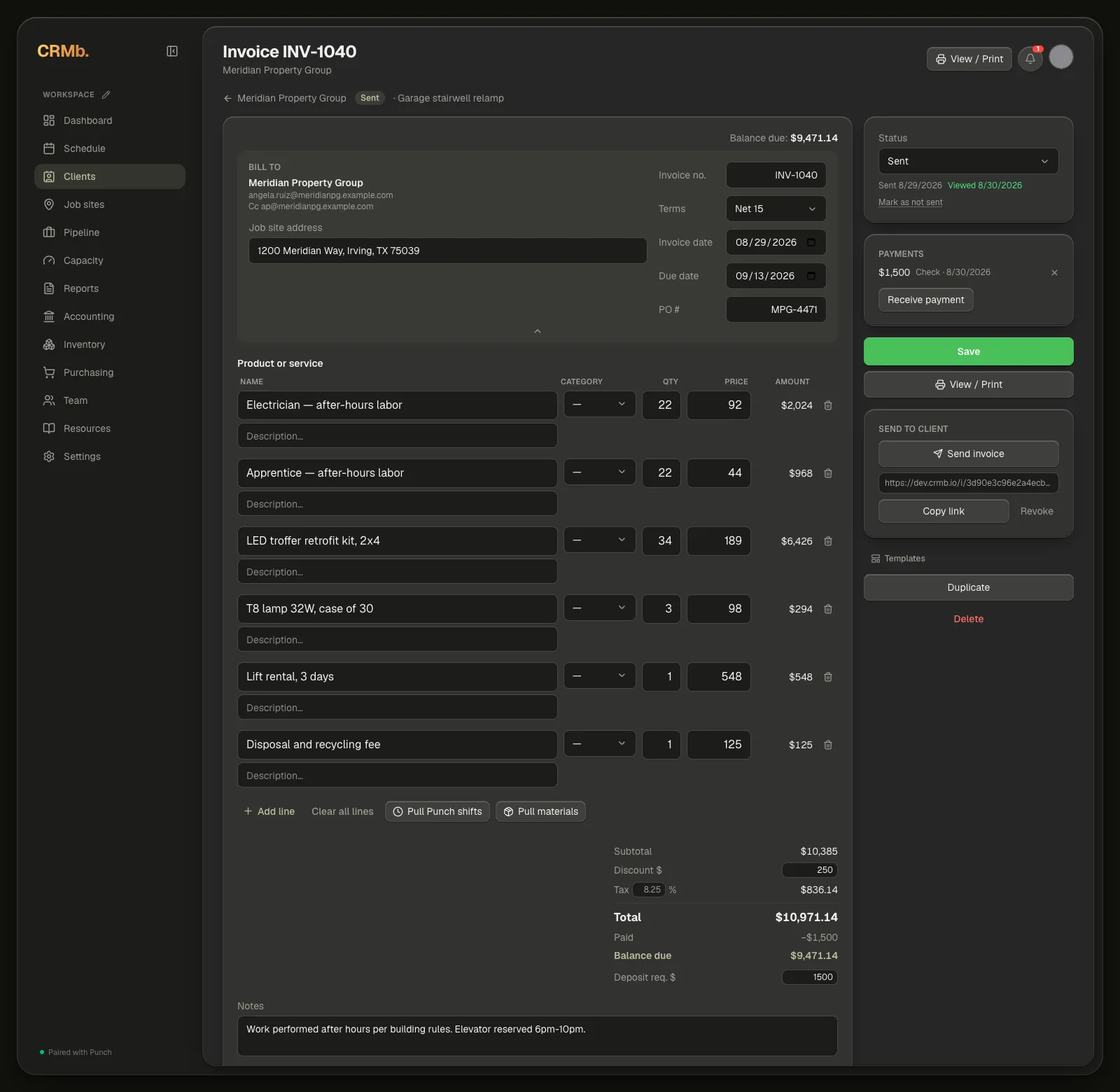Open user avatar menu
Screen dimensions: 1120x1092
[1061, 57]
